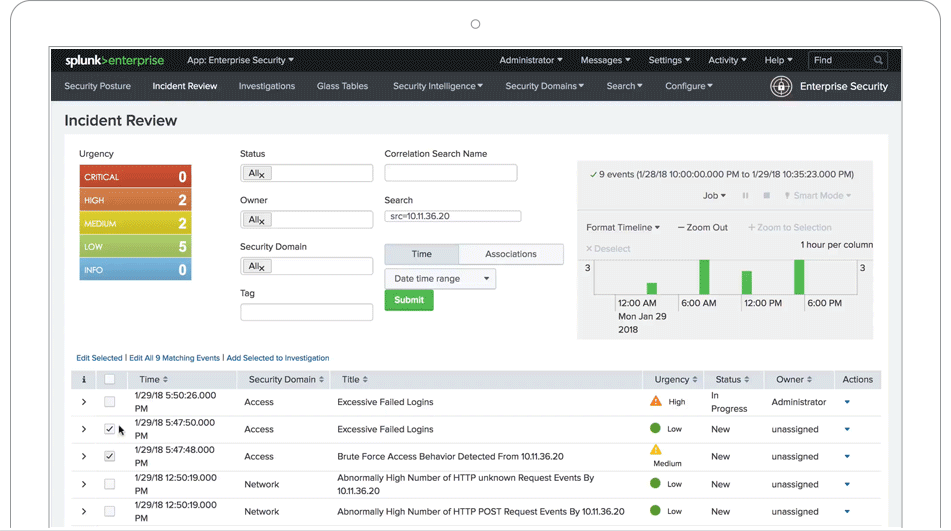Screen dimensions: 951x531
Task: Expand the HTTP unknown Request event row
Action: click(84, 484)
